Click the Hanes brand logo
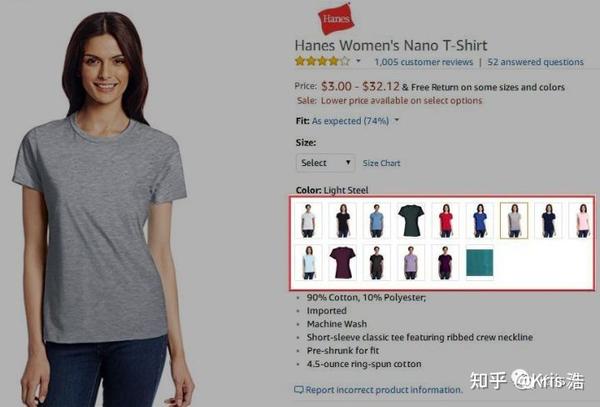Image resolution: width=600 pixels, height=407 pixels. (x=336, y=19)
